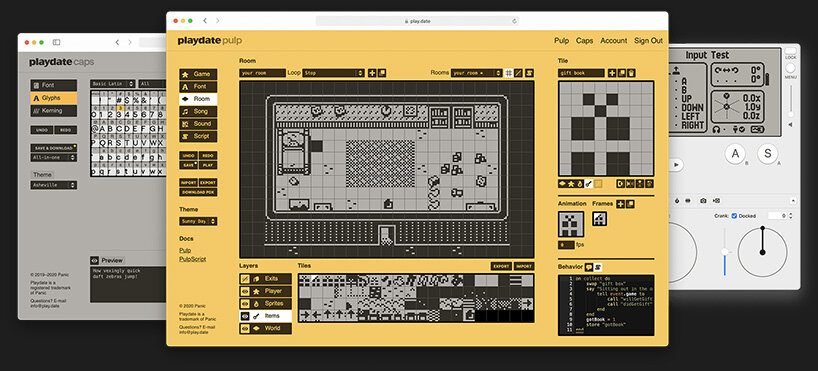This screenshot has width=818, height=371.
Task: Click the blue vertical slider in simulator
Action: pos(725,253)
